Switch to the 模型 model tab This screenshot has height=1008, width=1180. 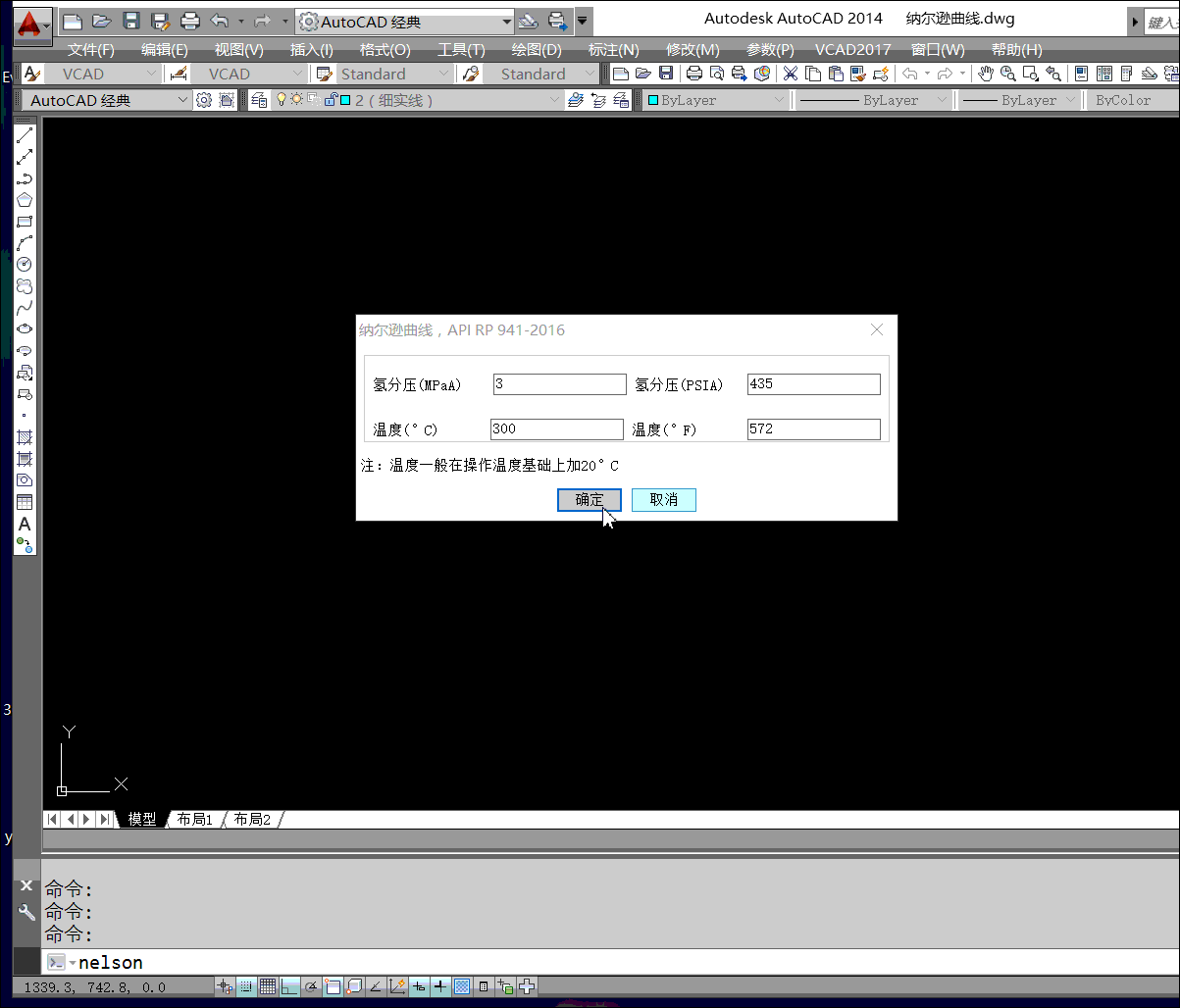click(x=142, y=819)
